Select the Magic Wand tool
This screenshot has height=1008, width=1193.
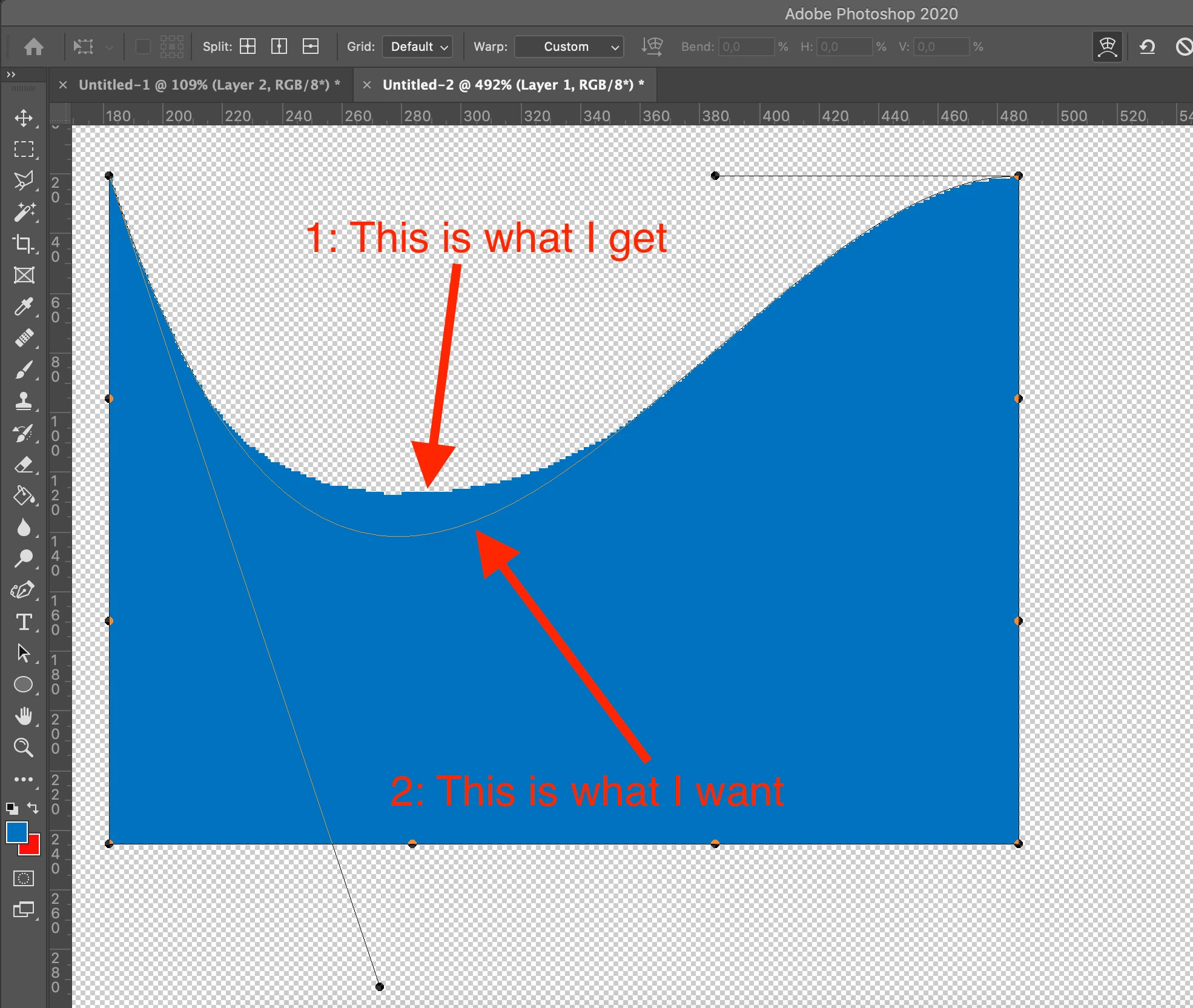[x=24, y=212]
